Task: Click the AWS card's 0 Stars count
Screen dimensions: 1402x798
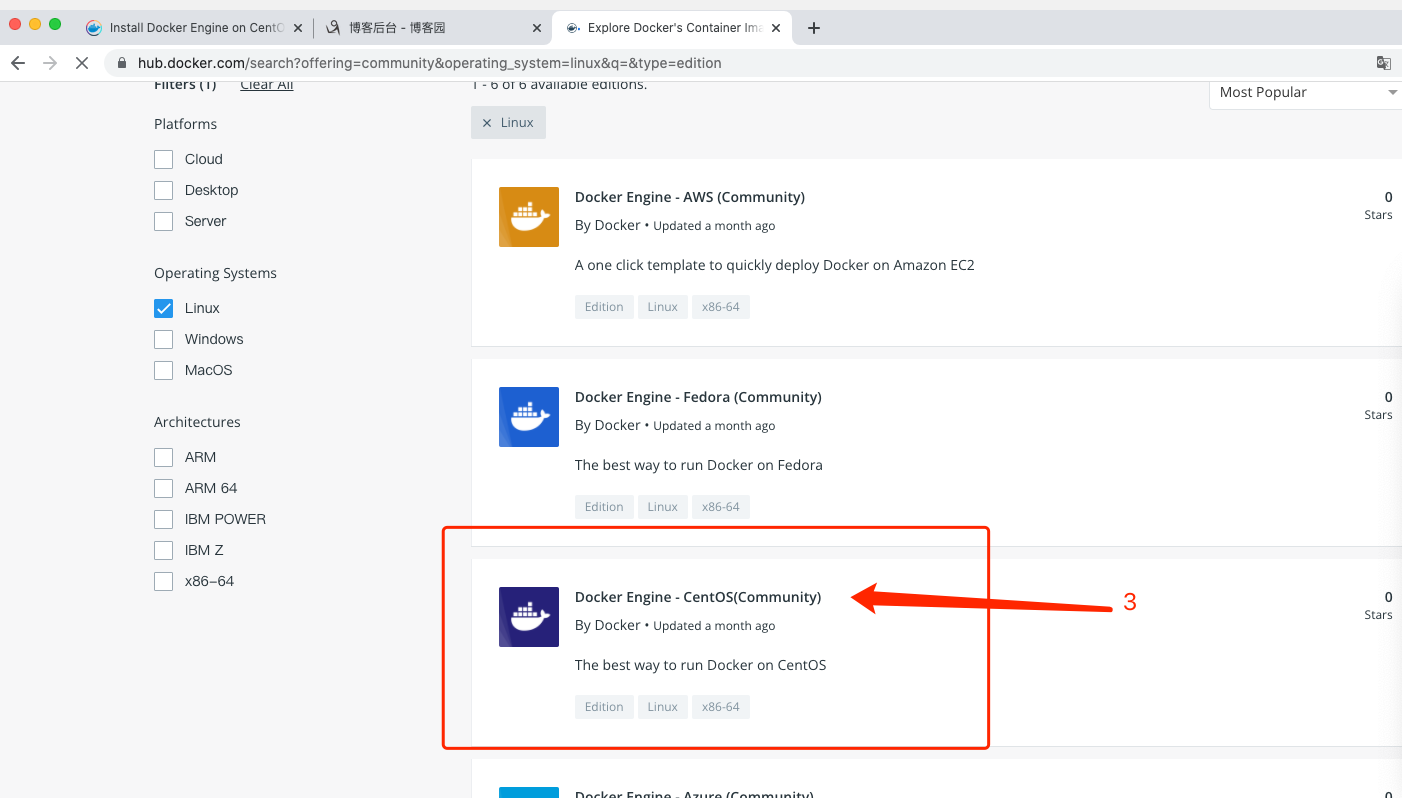Action: click(1378, 206)
